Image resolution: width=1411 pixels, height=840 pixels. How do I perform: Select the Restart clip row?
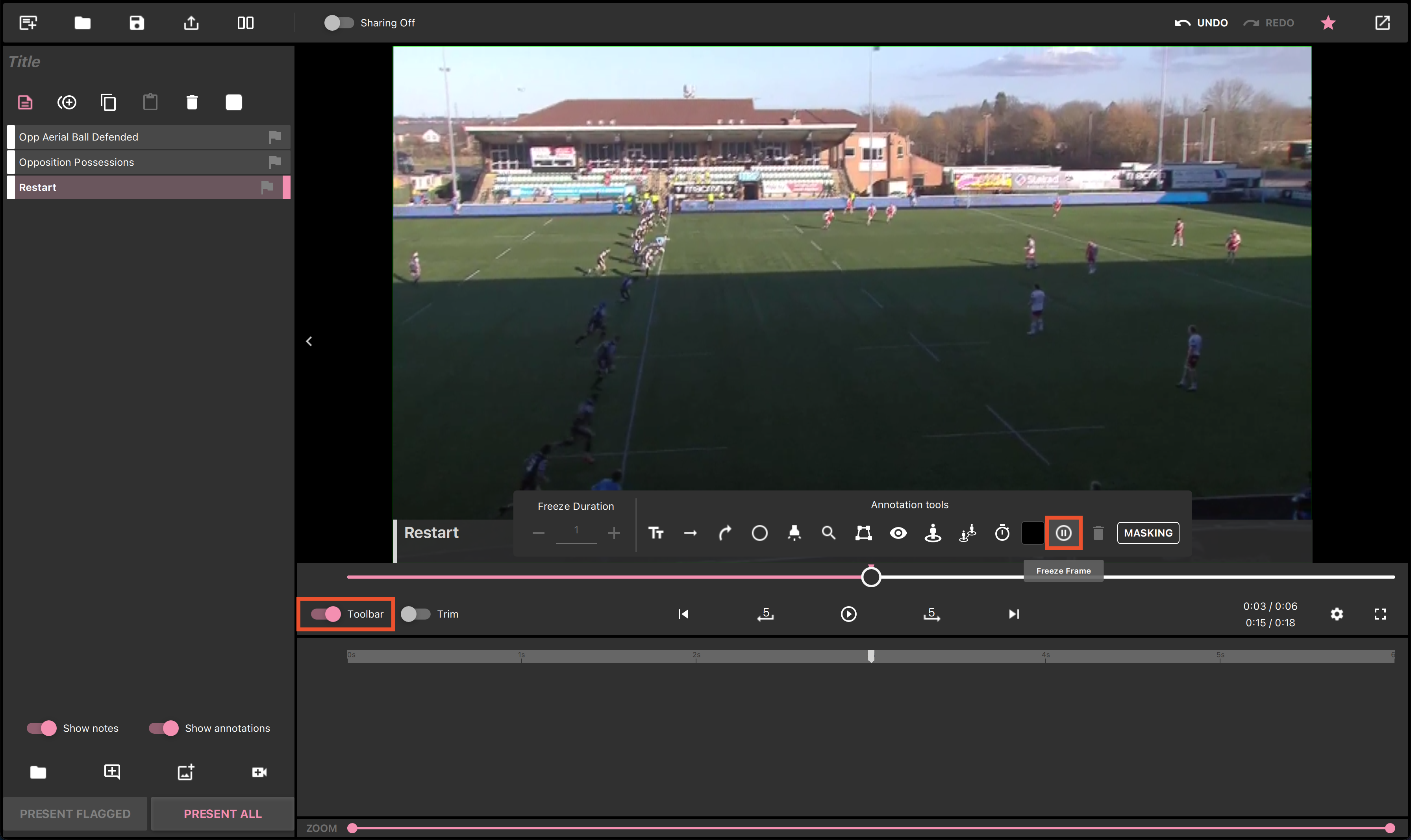(149, 187)
